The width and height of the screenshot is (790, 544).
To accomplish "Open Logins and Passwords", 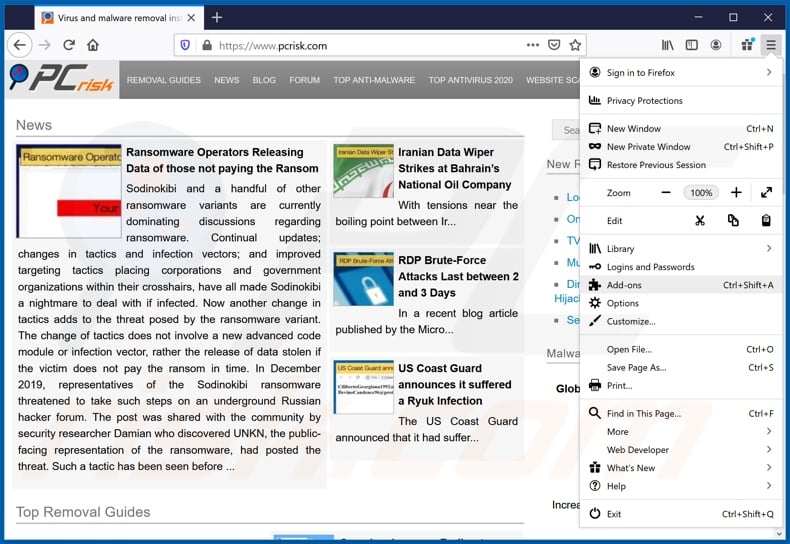I will [681, 267].
